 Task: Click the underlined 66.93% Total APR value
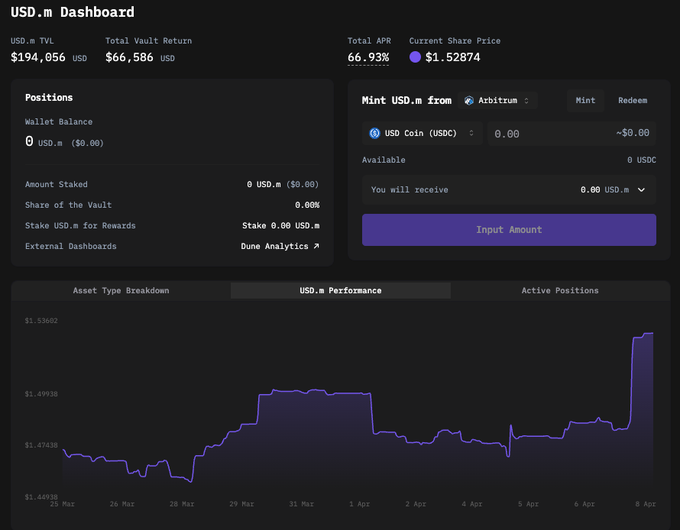pos(368,58)
